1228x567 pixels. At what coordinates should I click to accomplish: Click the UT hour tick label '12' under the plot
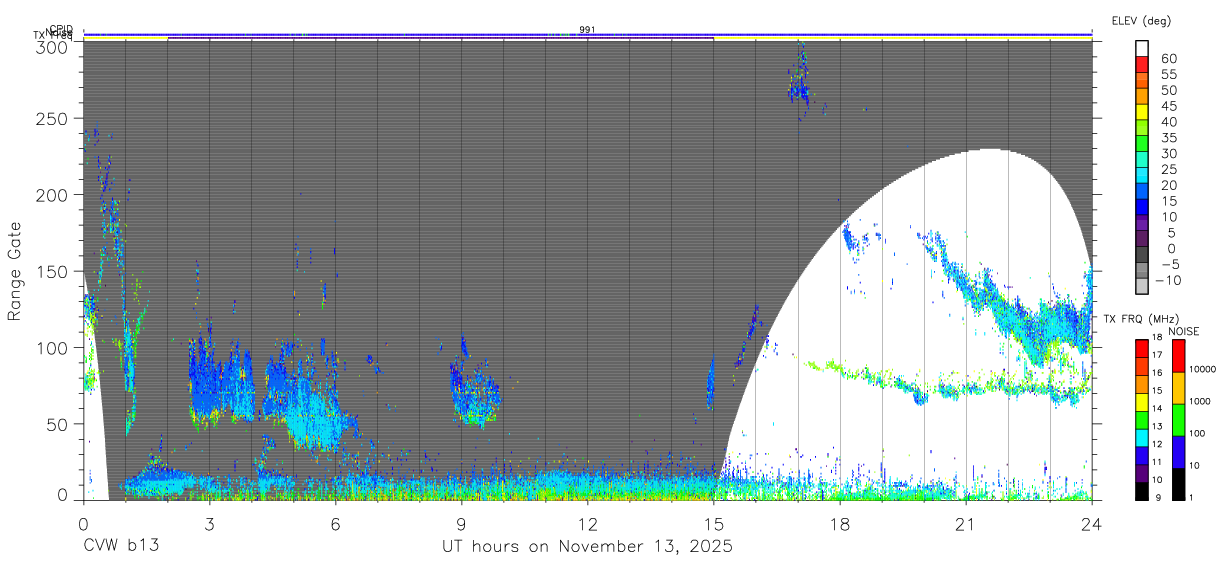pyautogui.click(x=587, y=523)
